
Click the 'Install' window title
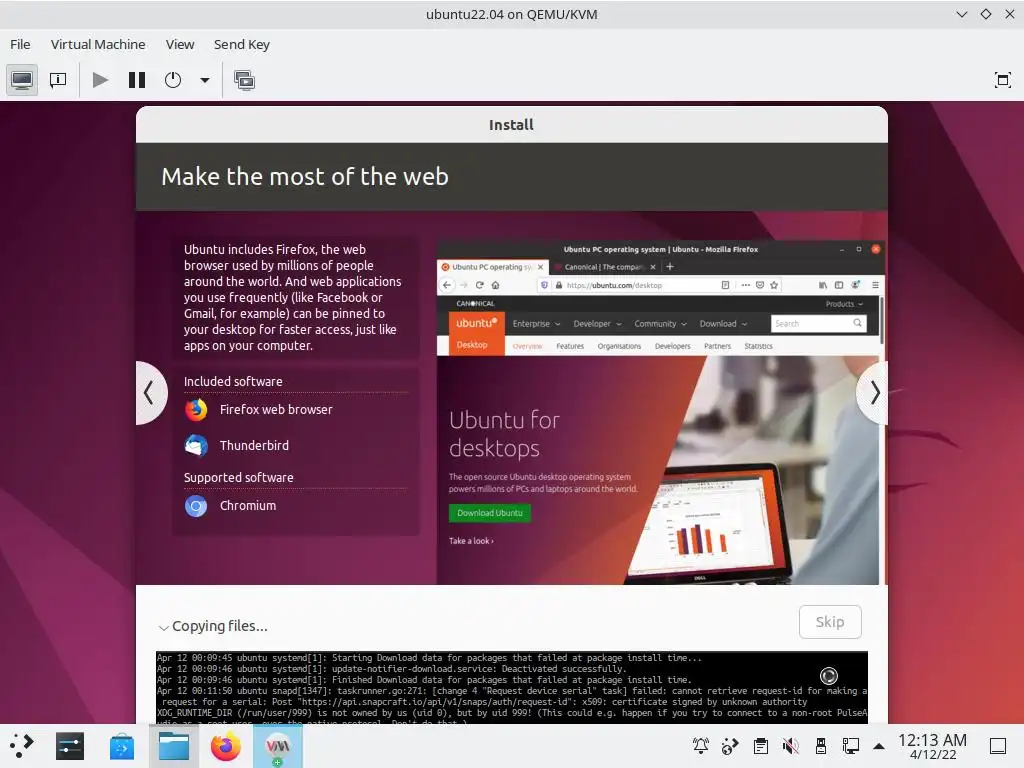pos(511,125)
